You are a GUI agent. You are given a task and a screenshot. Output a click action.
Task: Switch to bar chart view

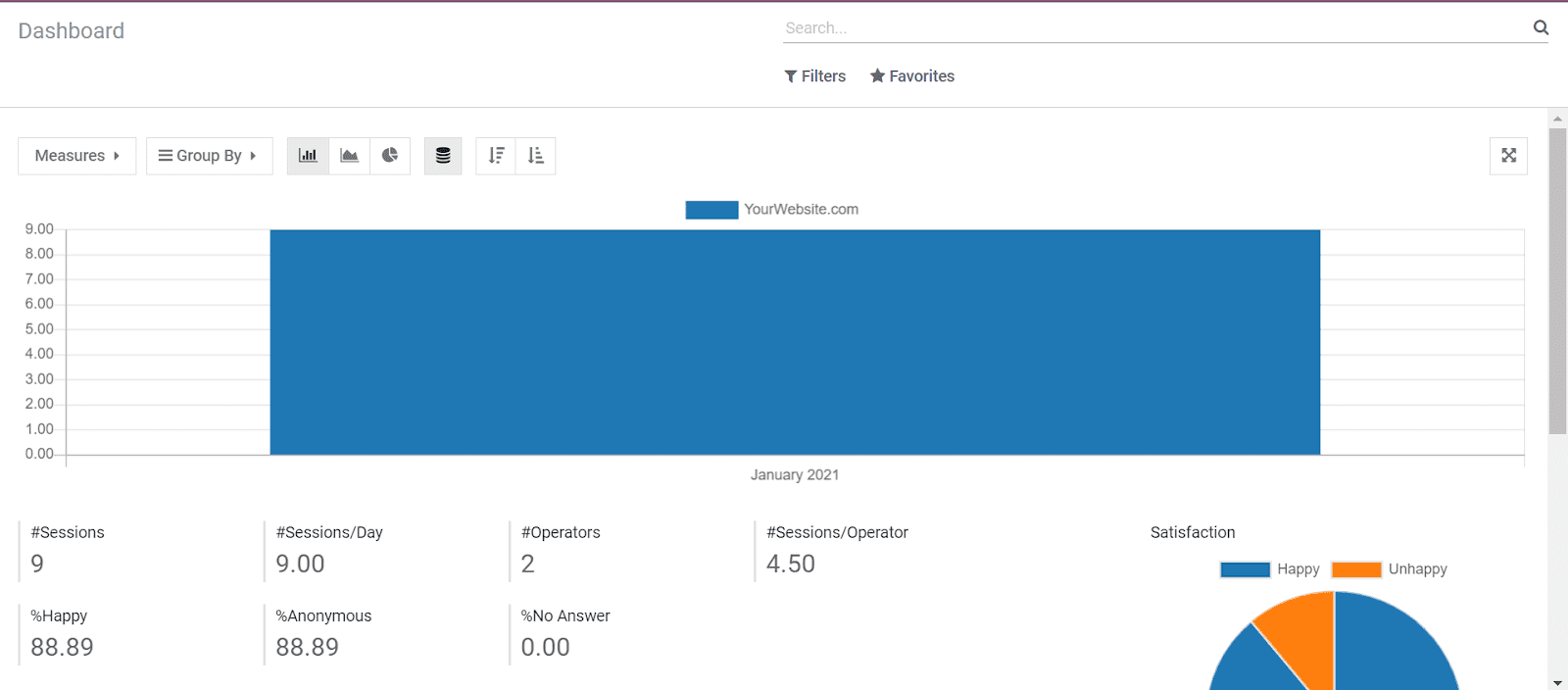tap(308, 156)
